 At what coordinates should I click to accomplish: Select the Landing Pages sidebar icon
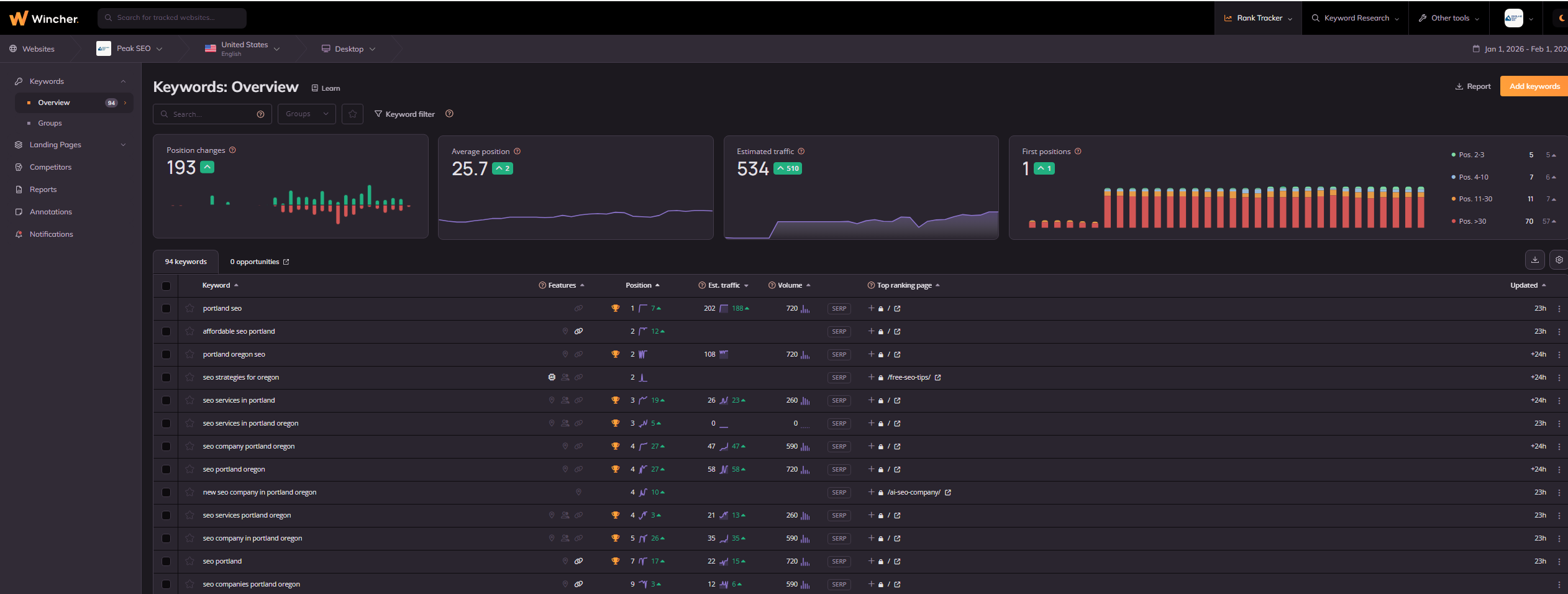point(19,144)
